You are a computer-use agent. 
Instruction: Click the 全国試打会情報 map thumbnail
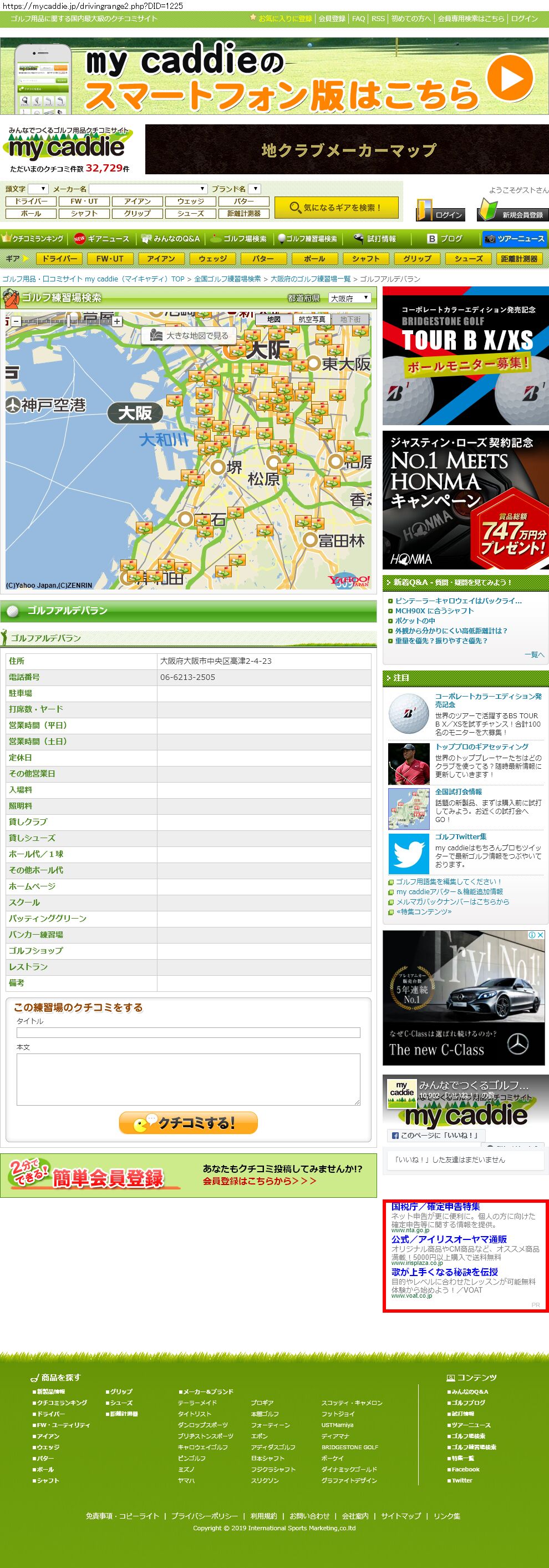click(409, 809)
